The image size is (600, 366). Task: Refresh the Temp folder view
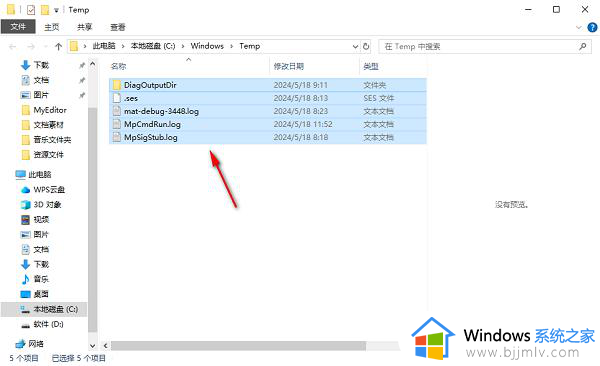coord(366,46)
